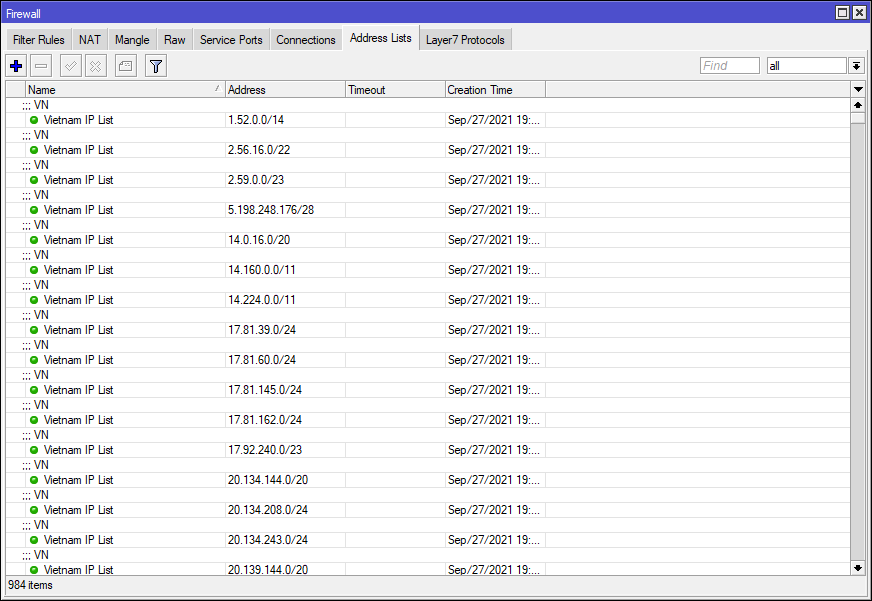Click the Disable X toolbar icon

tap(95, 66)
